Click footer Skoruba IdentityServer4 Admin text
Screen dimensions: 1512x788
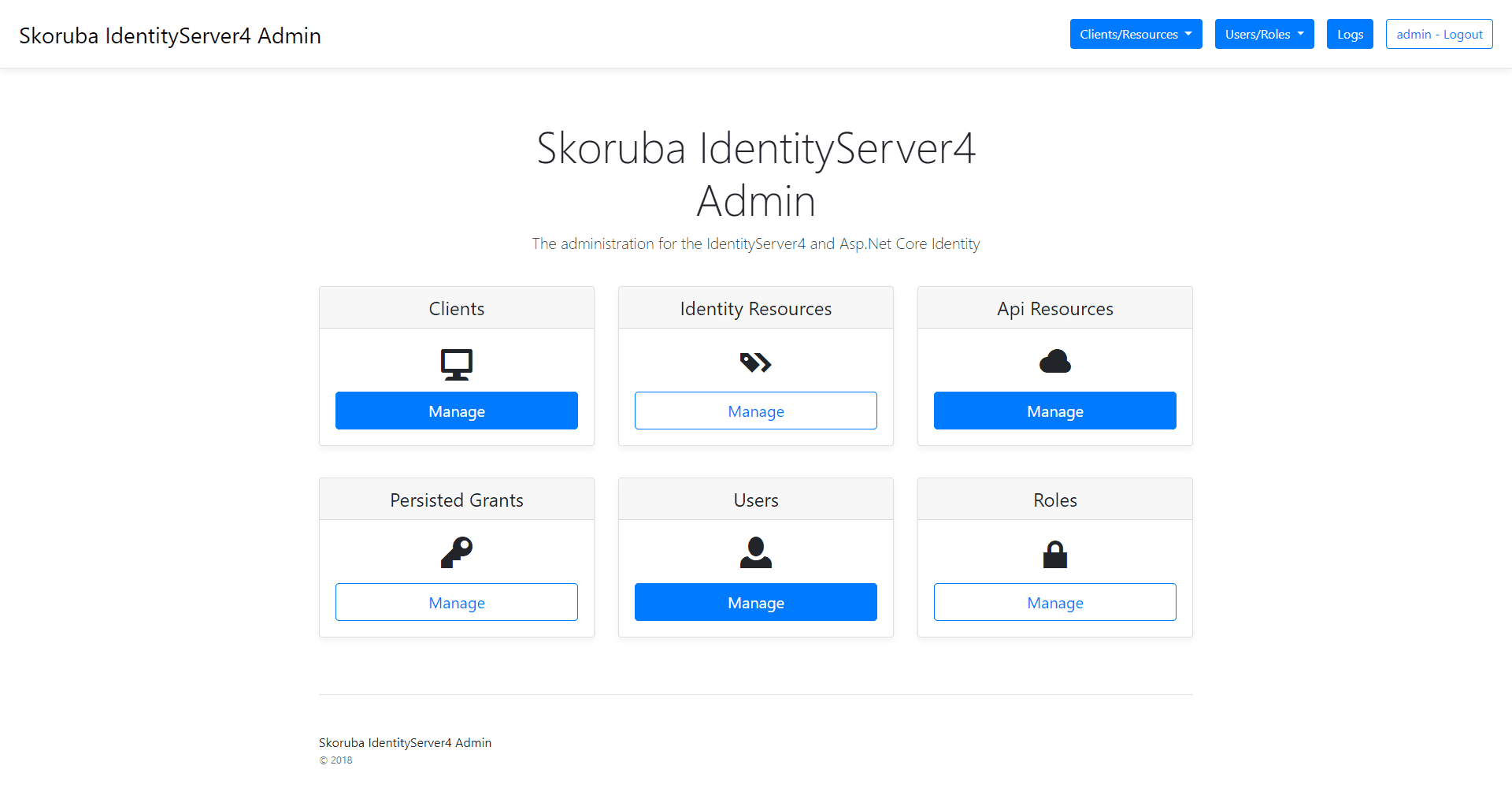coord(405,742)
